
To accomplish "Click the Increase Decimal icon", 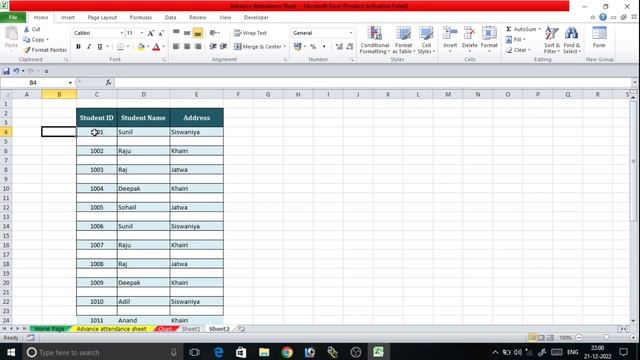I will pos(339,47).
